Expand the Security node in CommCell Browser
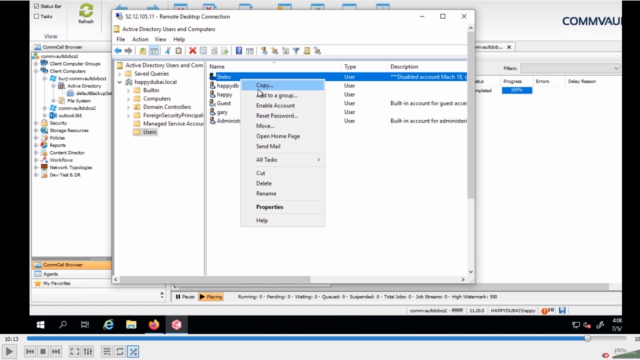 (36, 123)
